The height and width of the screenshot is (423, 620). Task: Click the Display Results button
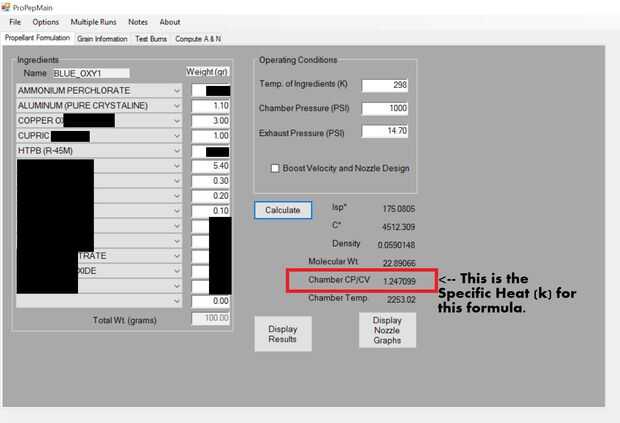[x=283, y=334]
